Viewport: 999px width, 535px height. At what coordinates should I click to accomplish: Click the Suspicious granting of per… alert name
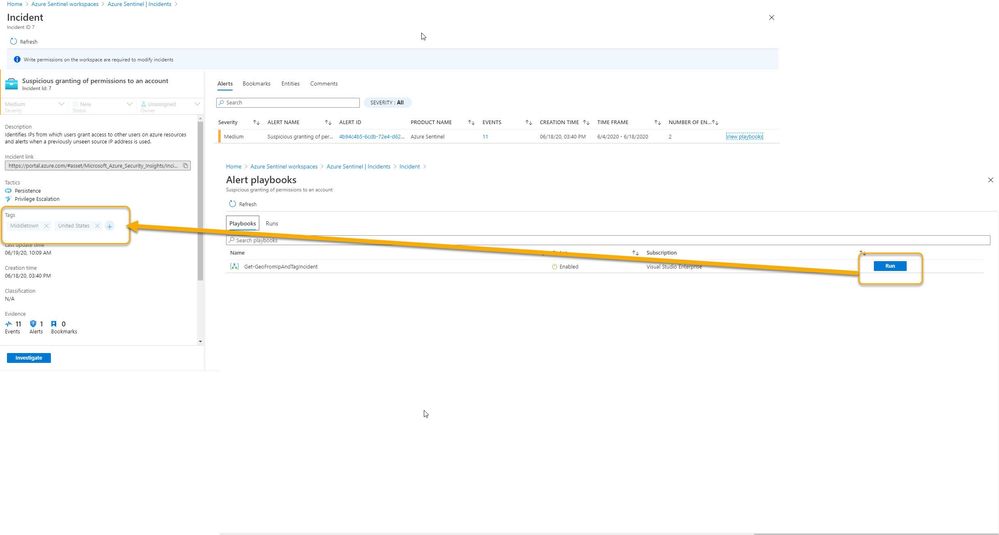[299, 137]
